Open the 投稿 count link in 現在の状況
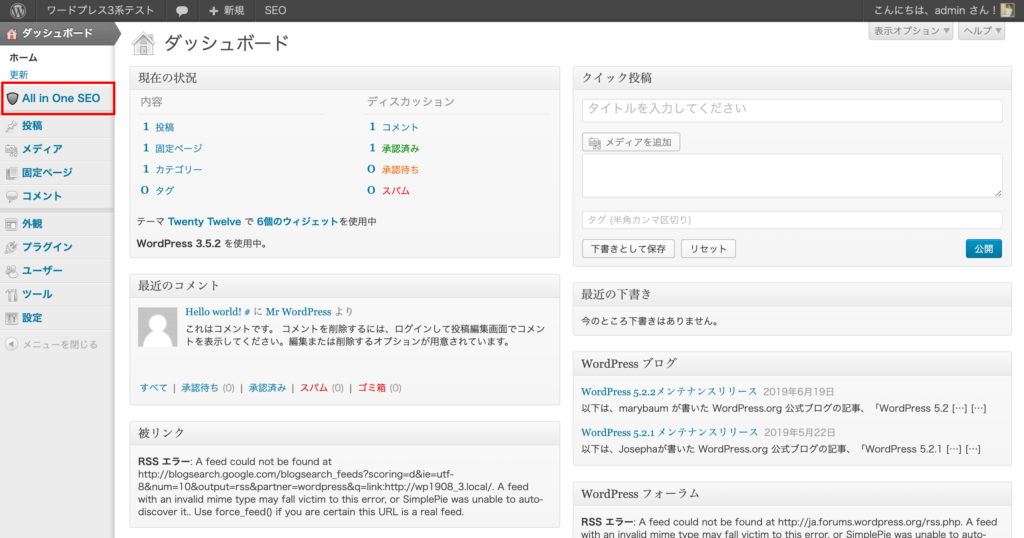Viewport: 1024px width, 538px height. pos(165,127)
